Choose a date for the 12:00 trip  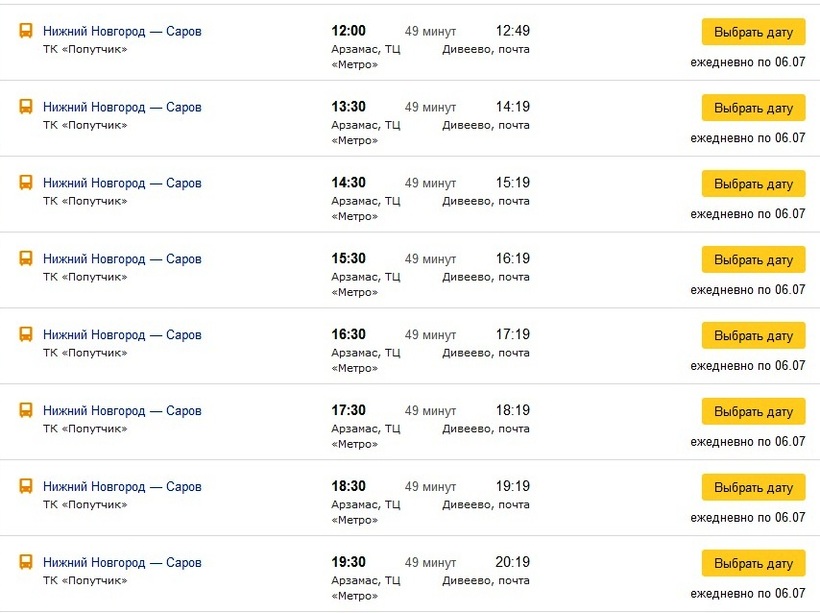[753, 32]
